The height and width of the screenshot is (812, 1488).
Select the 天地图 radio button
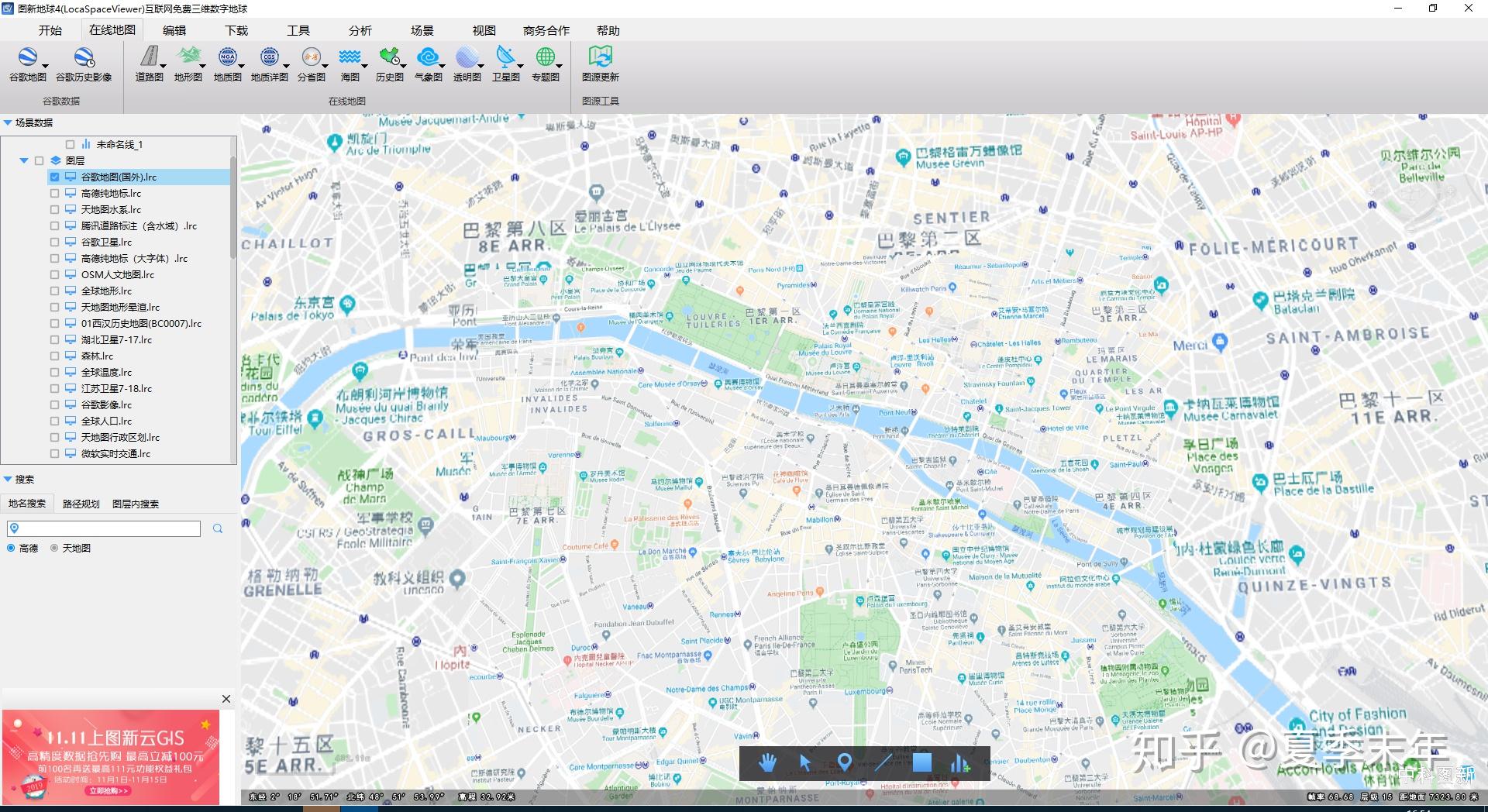(54, 548)
